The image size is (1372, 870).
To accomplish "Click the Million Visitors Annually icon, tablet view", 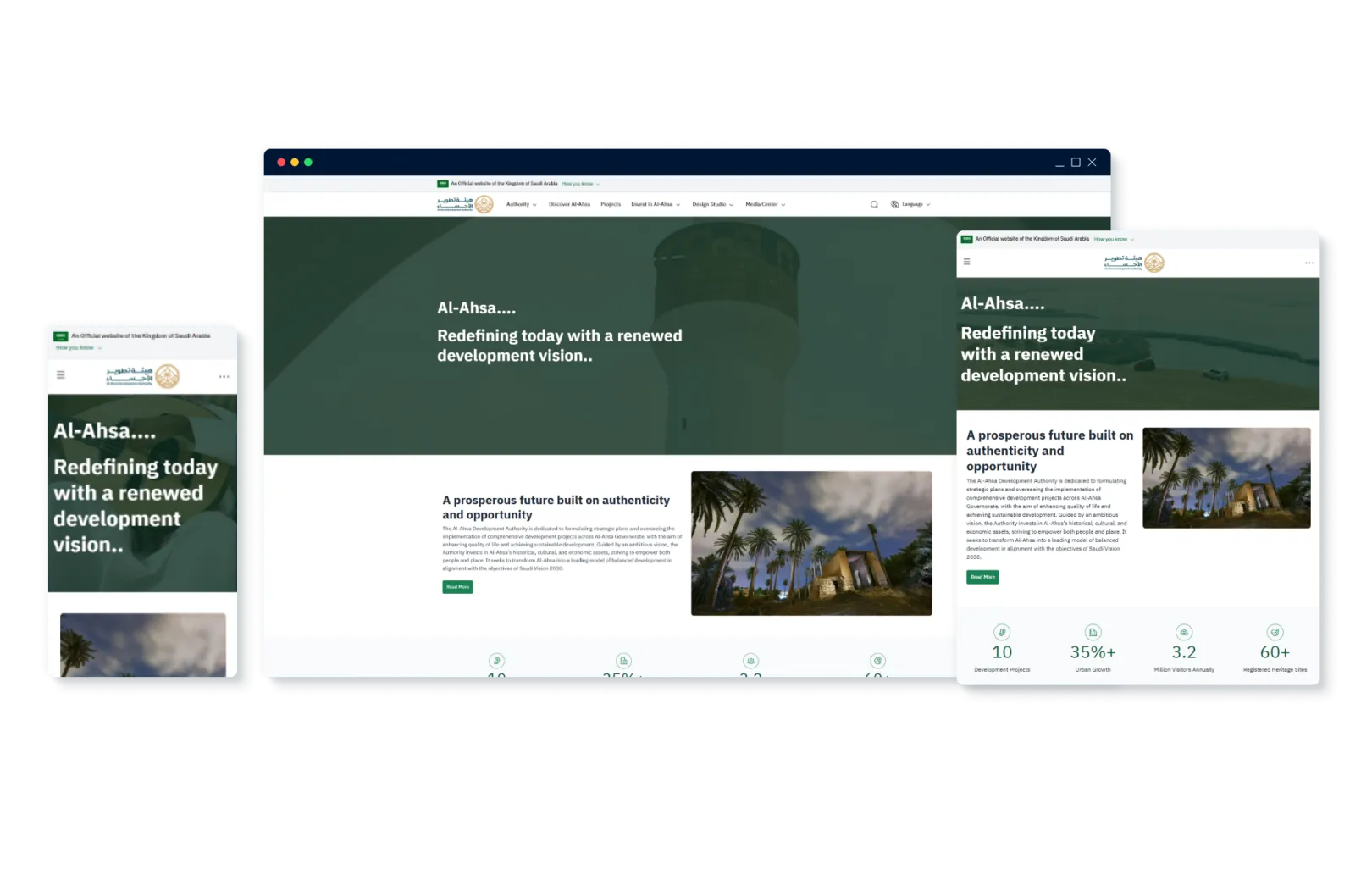I will tap(1184, 632).
